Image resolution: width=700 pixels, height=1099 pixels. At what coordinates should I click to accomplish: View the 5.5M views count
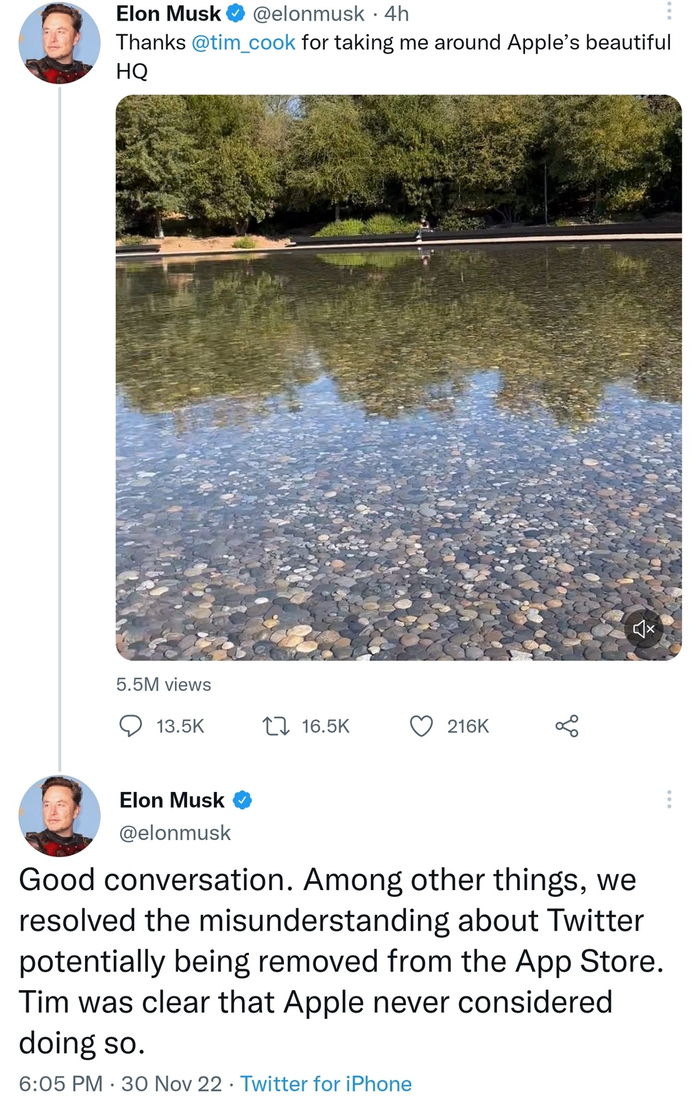point(164,685)
